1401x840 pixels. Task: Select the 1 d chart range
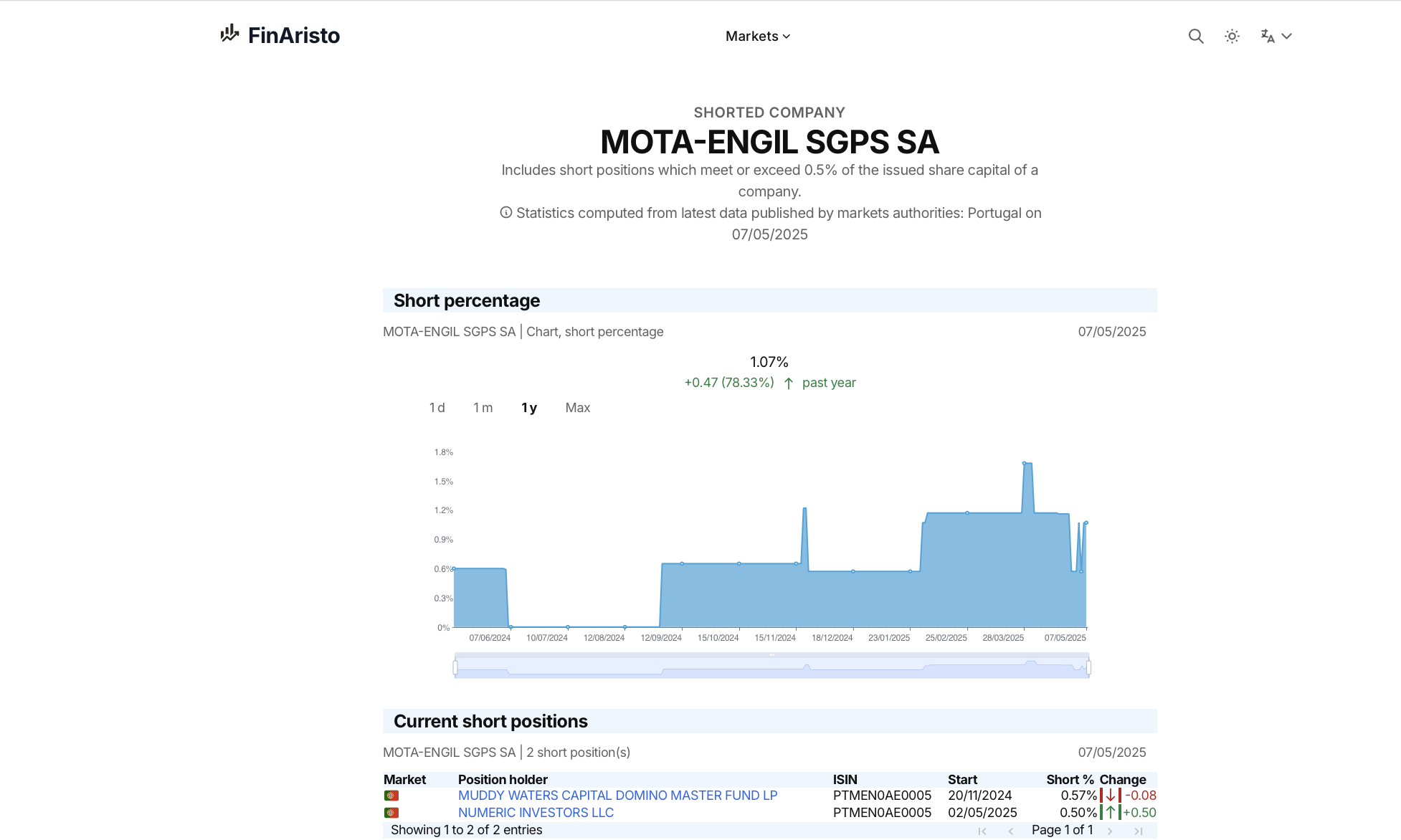click(437, 408)
